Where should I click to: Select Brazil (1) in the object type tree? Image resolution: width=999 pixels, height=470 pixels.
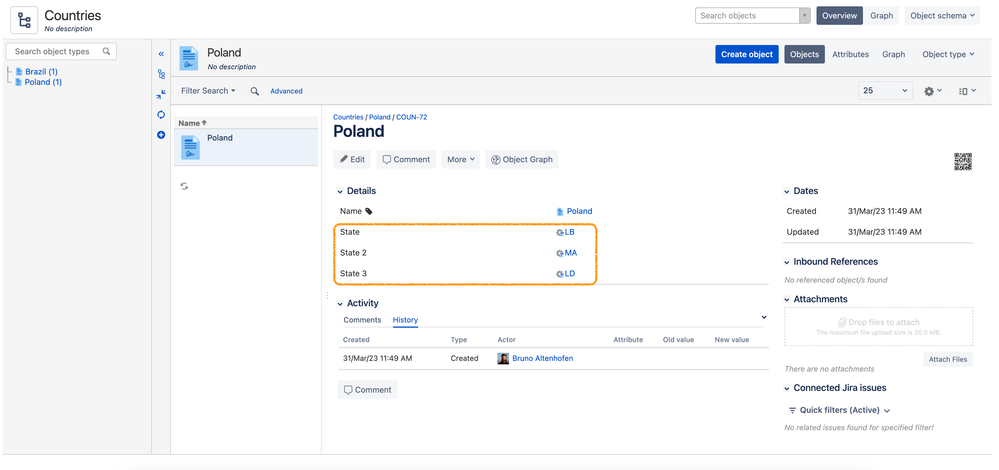(41, 72)
